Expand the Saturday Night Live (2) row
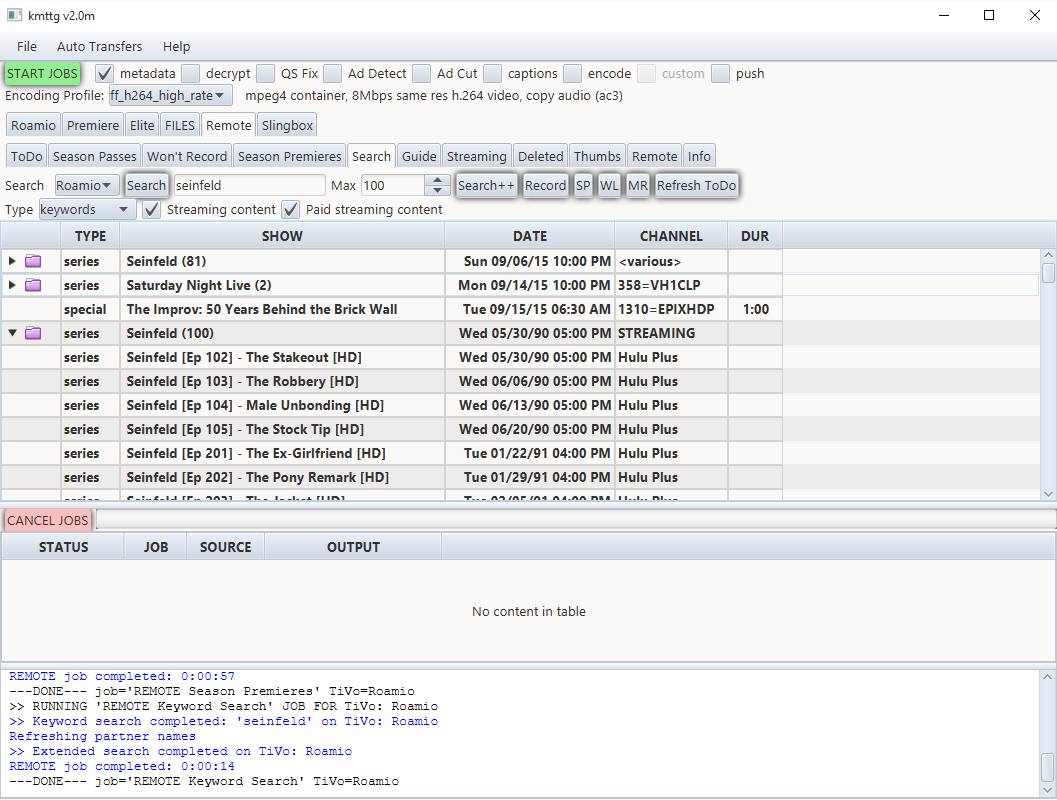 click(x=12, y=285)
